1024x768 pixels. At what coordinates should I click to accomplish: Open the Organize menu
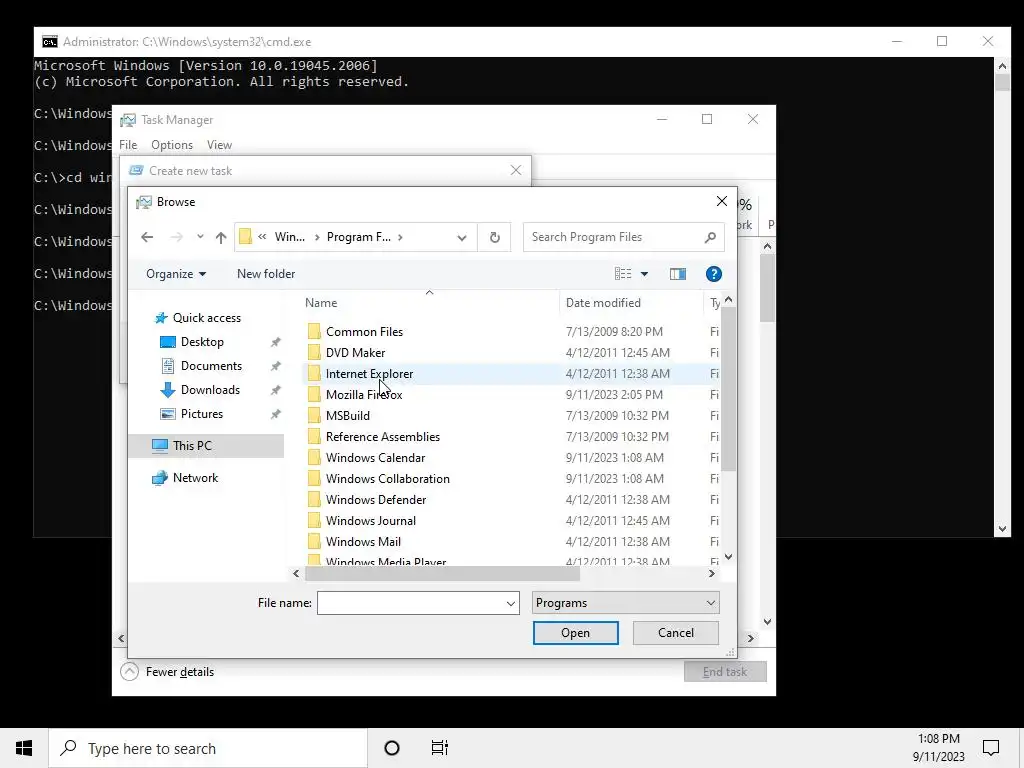(x=176, y=274)
